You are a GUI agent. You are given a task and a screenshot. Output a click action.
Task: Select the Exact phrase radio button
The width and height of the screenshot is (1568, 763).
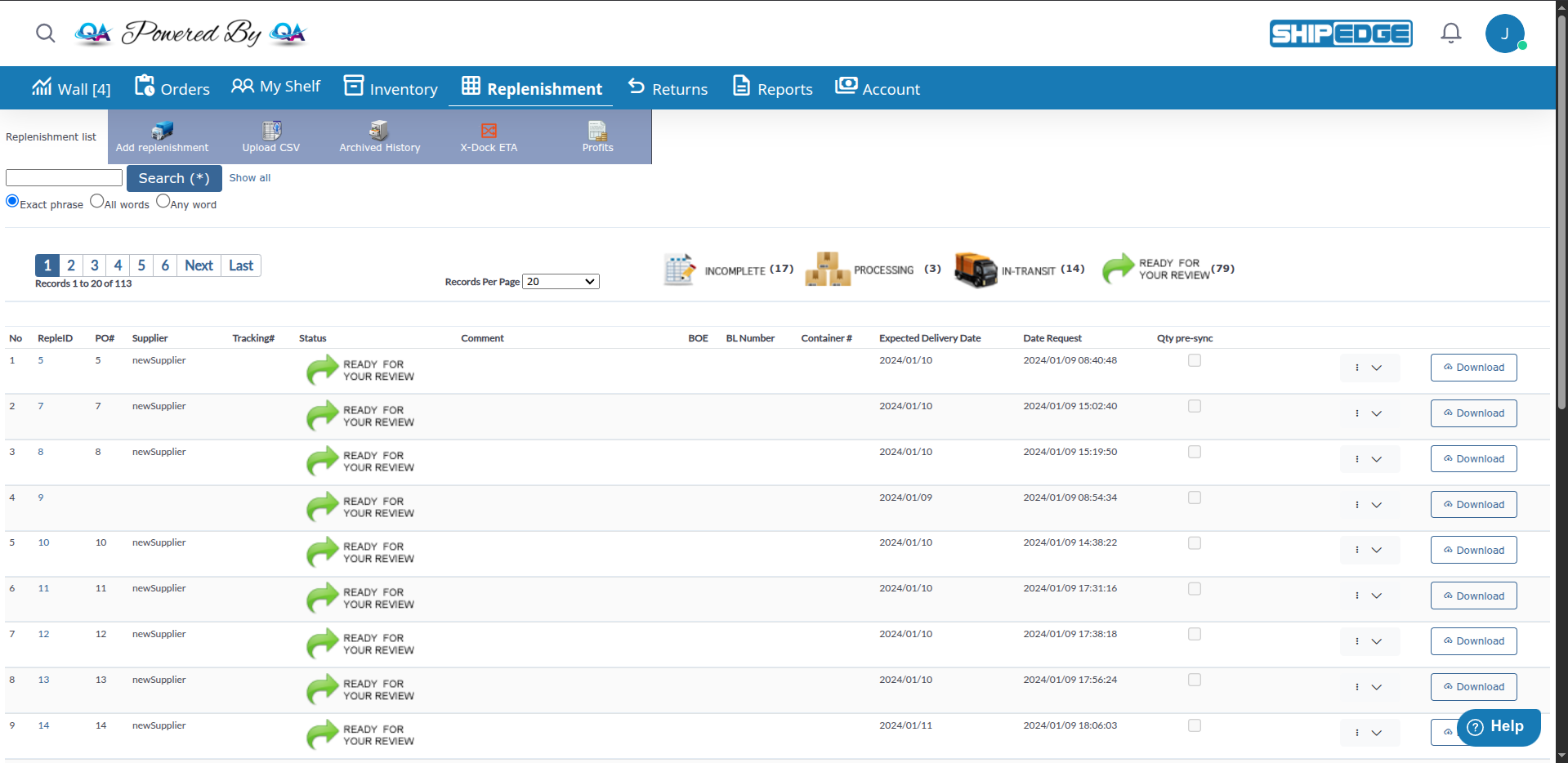point(11,200)
